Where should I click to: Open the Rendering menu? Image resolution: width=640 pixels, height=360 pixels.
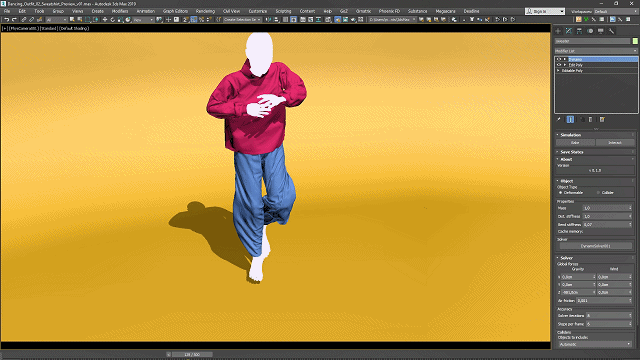pos(205,11)
